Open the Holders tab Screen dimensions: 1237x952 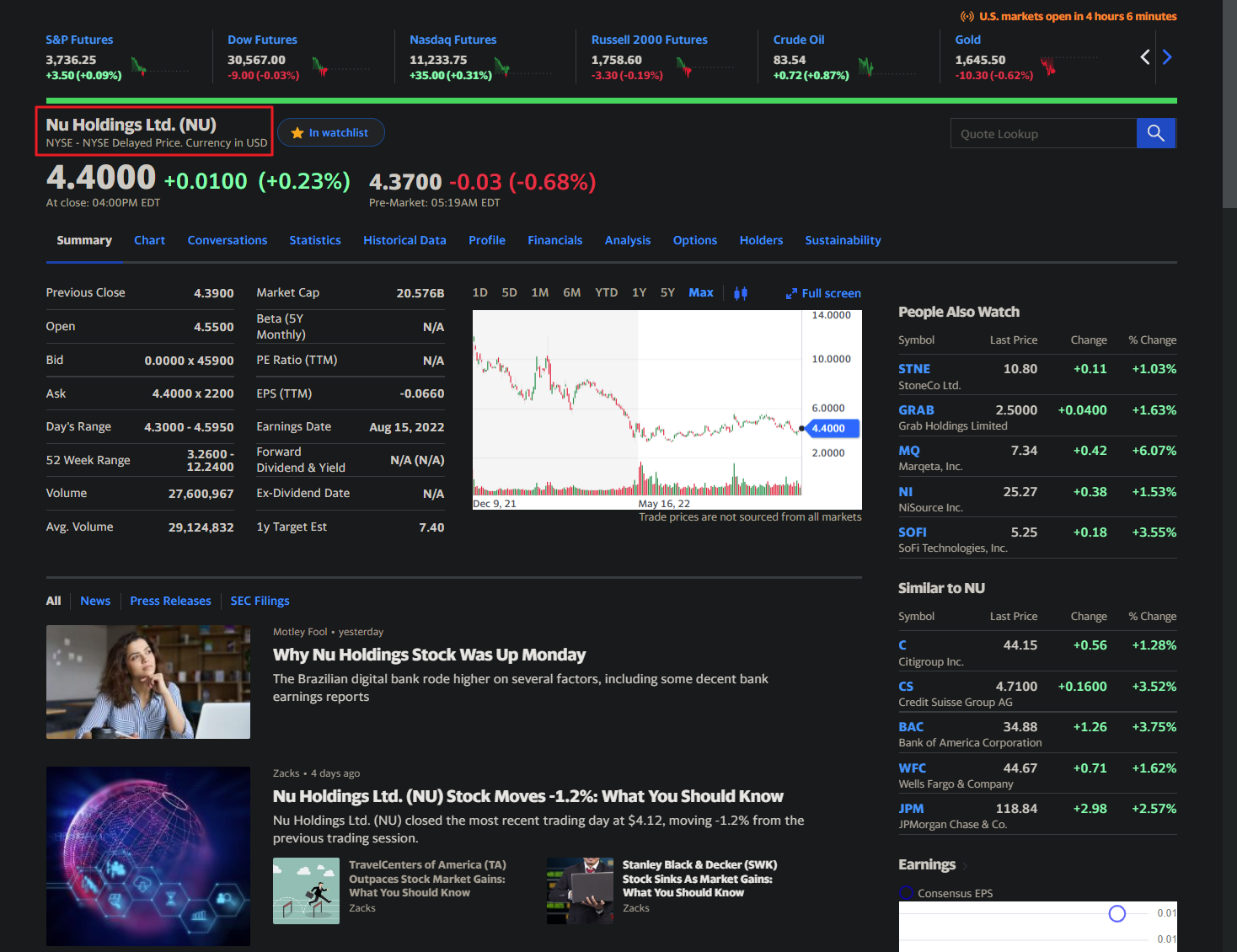(x=761, y=240)
